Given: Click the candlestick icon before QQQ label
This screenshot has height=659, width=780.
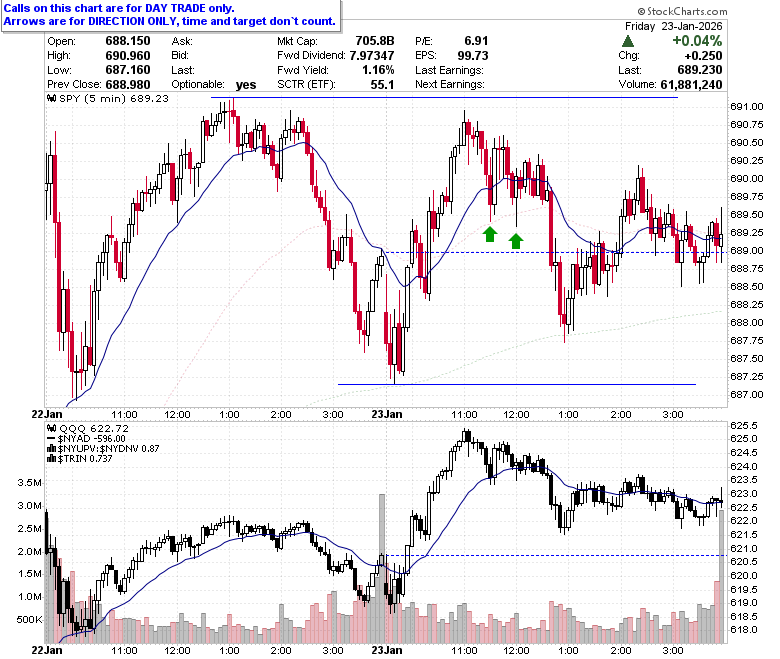Looking at the screenshot, I should click(51, 429).
